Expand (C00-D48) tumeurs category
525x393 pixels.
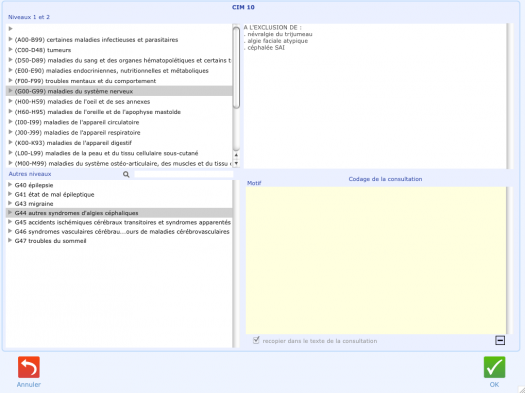coord(10,50)
